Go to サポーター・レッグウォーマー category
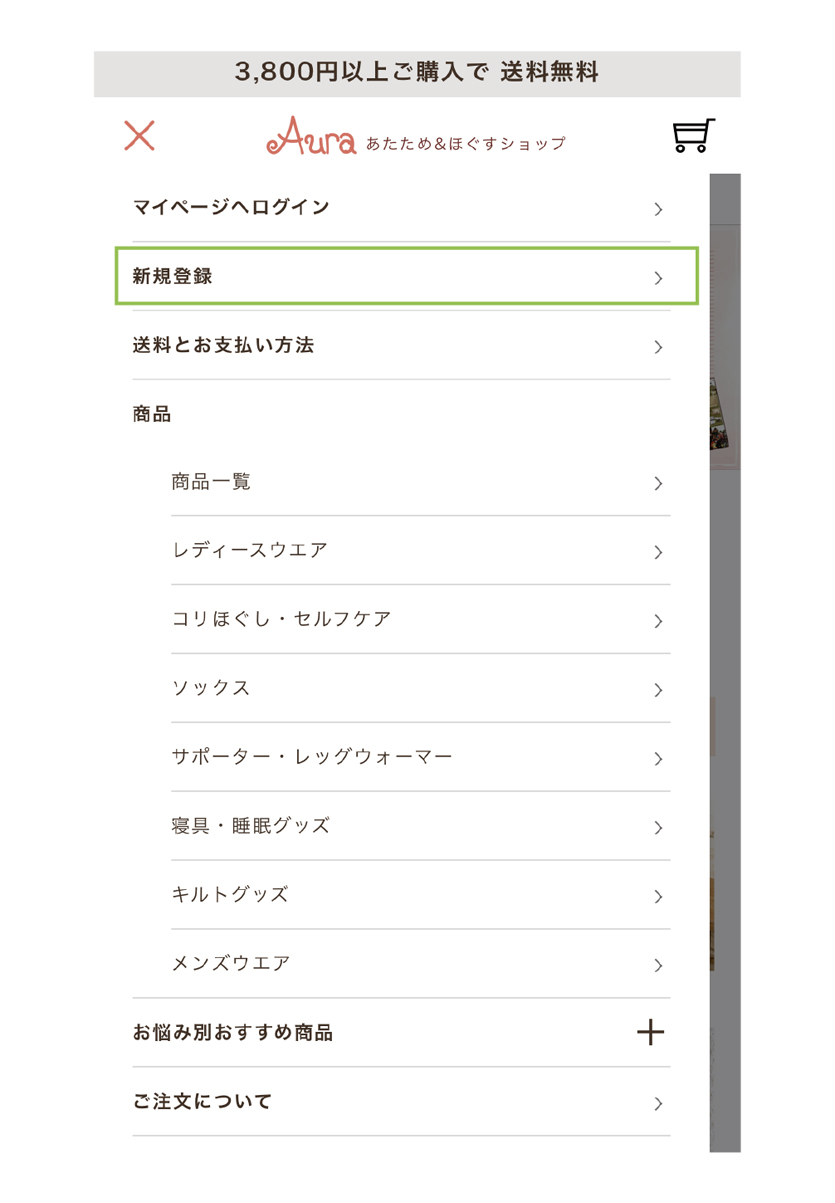 click(420, 757)
